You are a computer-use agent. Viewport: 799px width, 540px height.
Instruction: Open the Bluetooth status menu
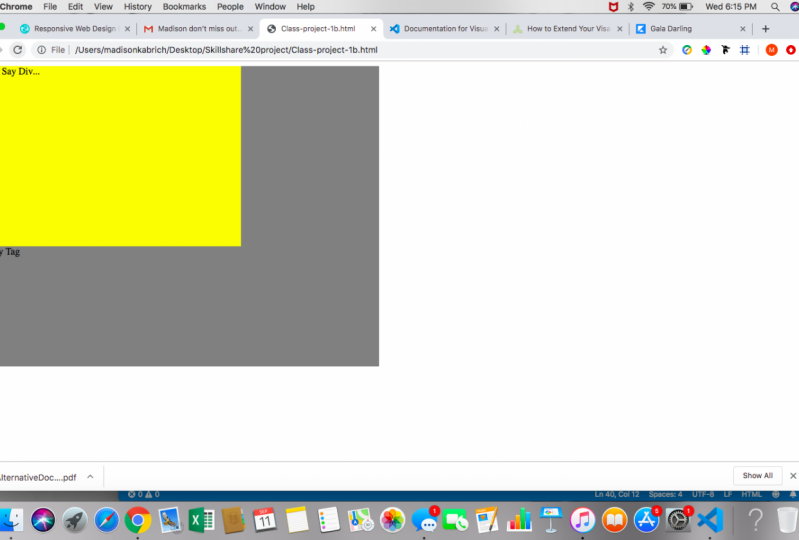[630, 7]
